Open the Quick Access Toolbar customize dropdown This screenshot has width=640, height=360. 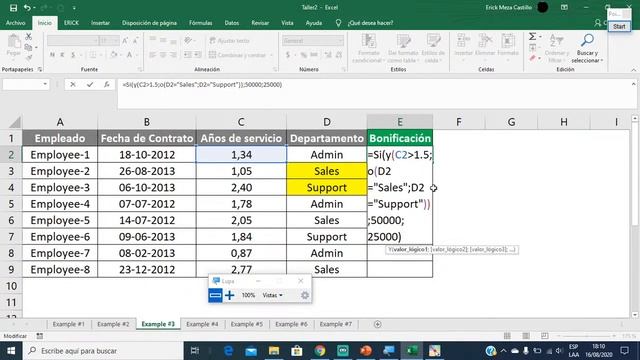coord(74,8)
